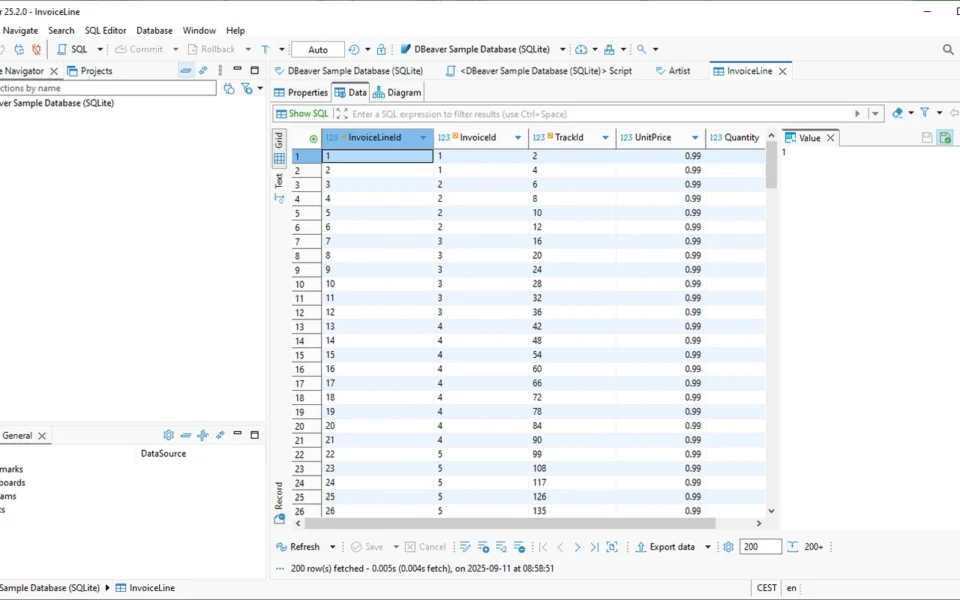Go to next row arrow
Screen dimensions: 960x600
[577, 547]
